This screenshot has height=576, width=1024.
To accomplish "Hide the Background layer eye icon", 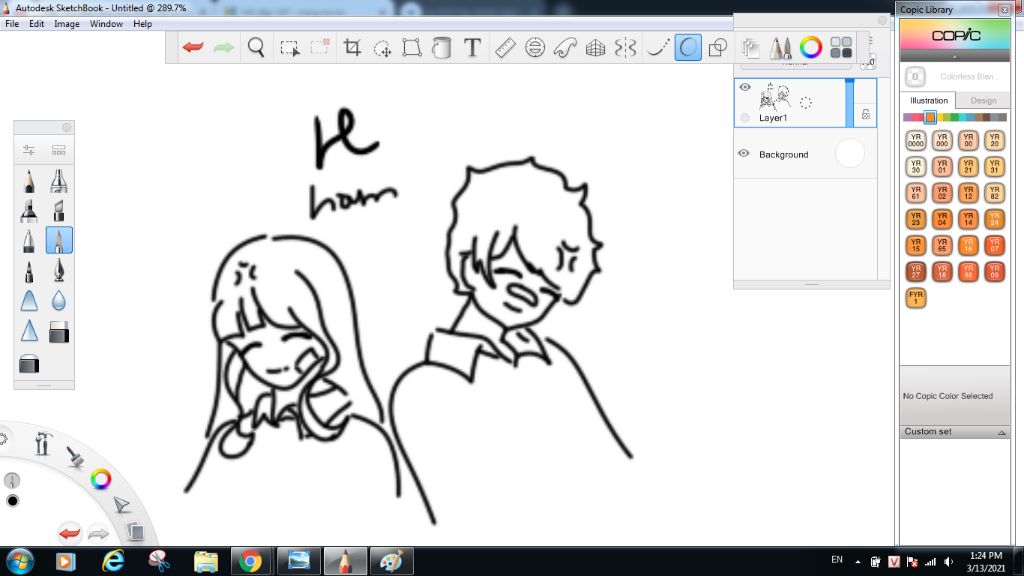I will (744, 153).
